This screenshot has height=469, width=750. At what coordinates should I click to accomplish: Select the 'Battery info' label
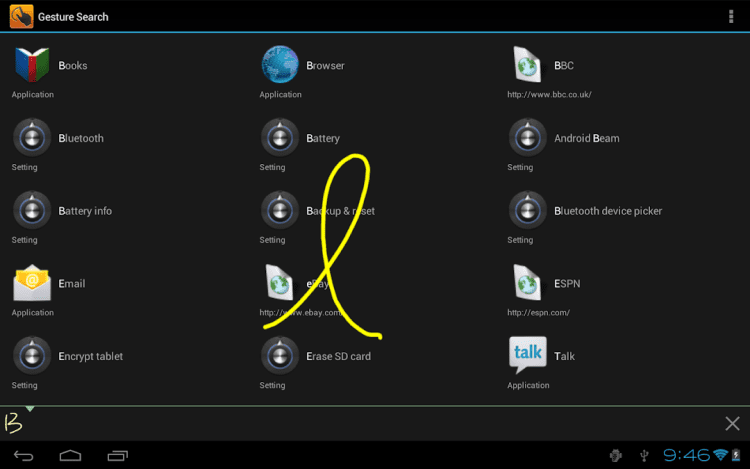point(85,211)
